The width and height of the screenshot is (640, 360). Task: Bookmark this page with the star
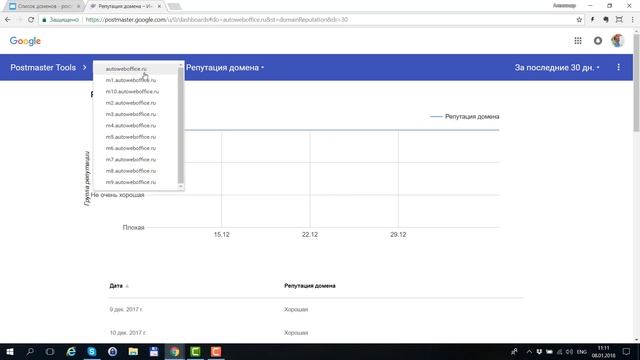pyautogui.click(x=579, y=20)
